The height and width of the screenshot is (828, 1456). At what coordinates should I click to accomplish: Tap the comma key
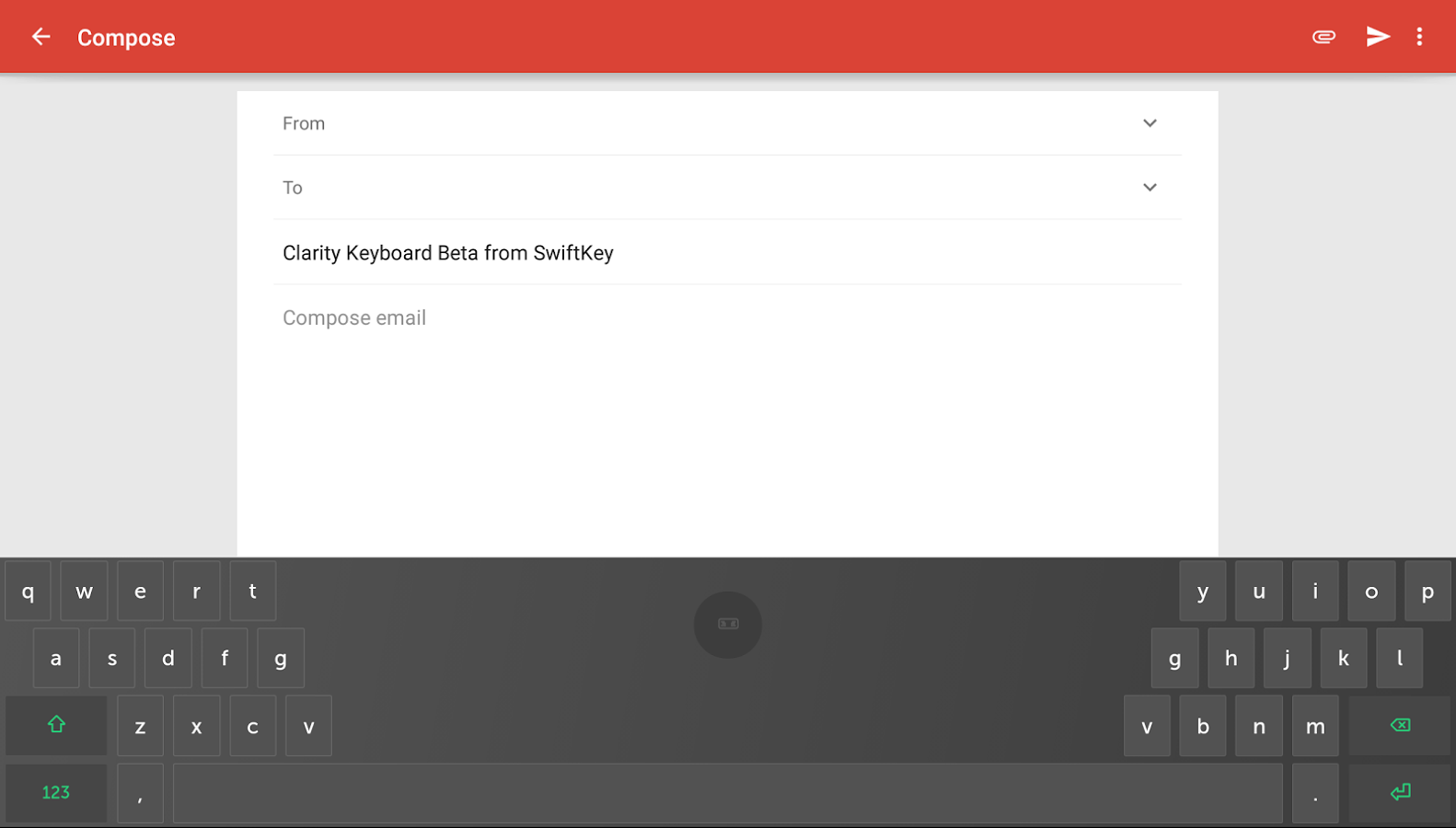click(140, 792)
